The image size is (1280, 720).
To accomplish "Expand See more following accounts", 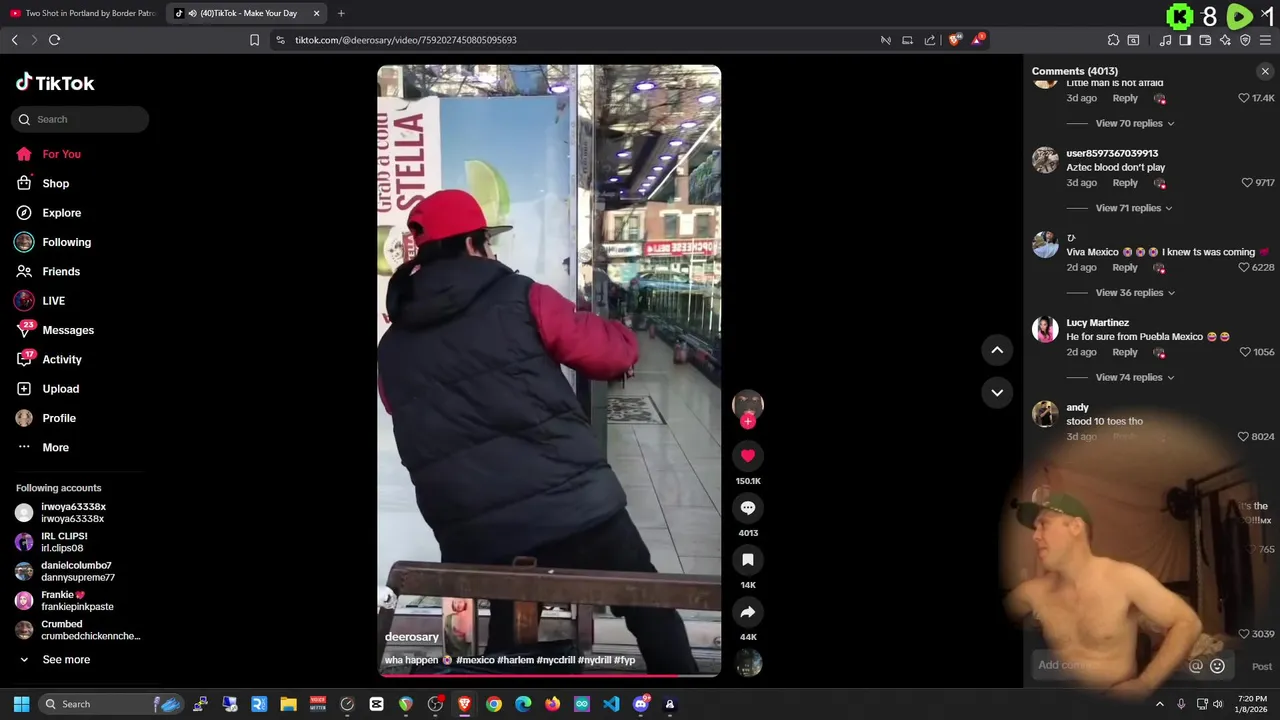I will [x=66, y=660].
